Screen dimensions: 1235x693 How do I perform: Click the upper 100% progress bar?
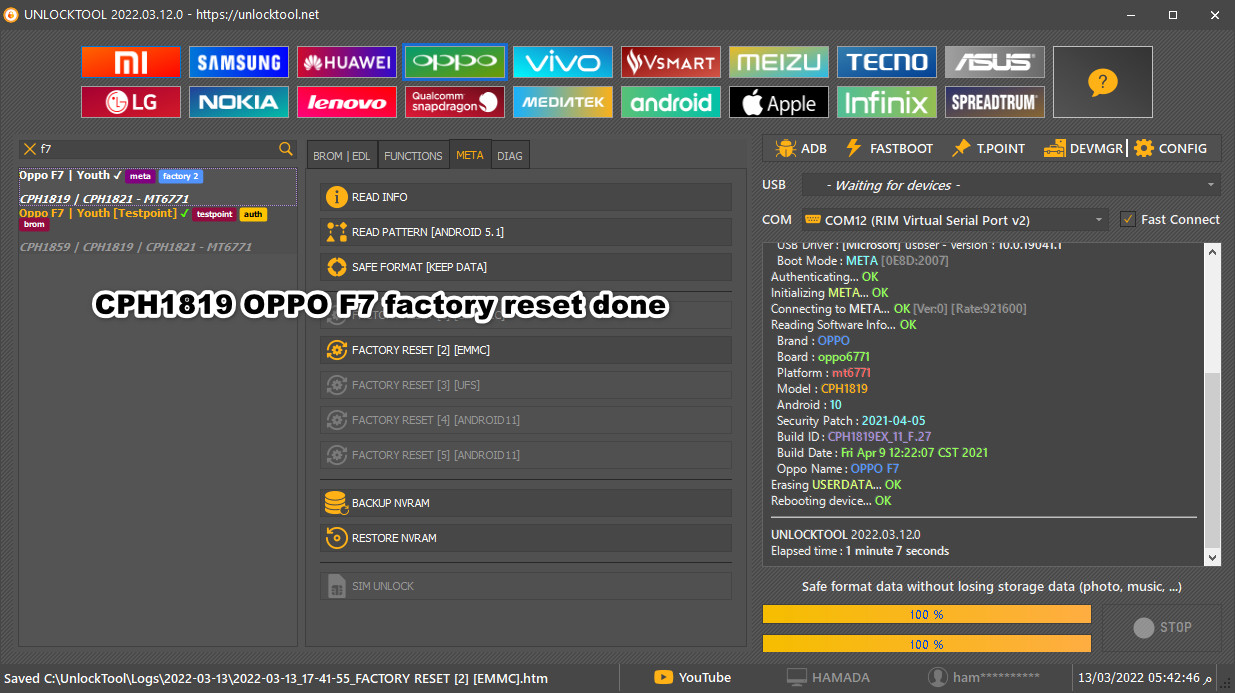pos(926,614)
